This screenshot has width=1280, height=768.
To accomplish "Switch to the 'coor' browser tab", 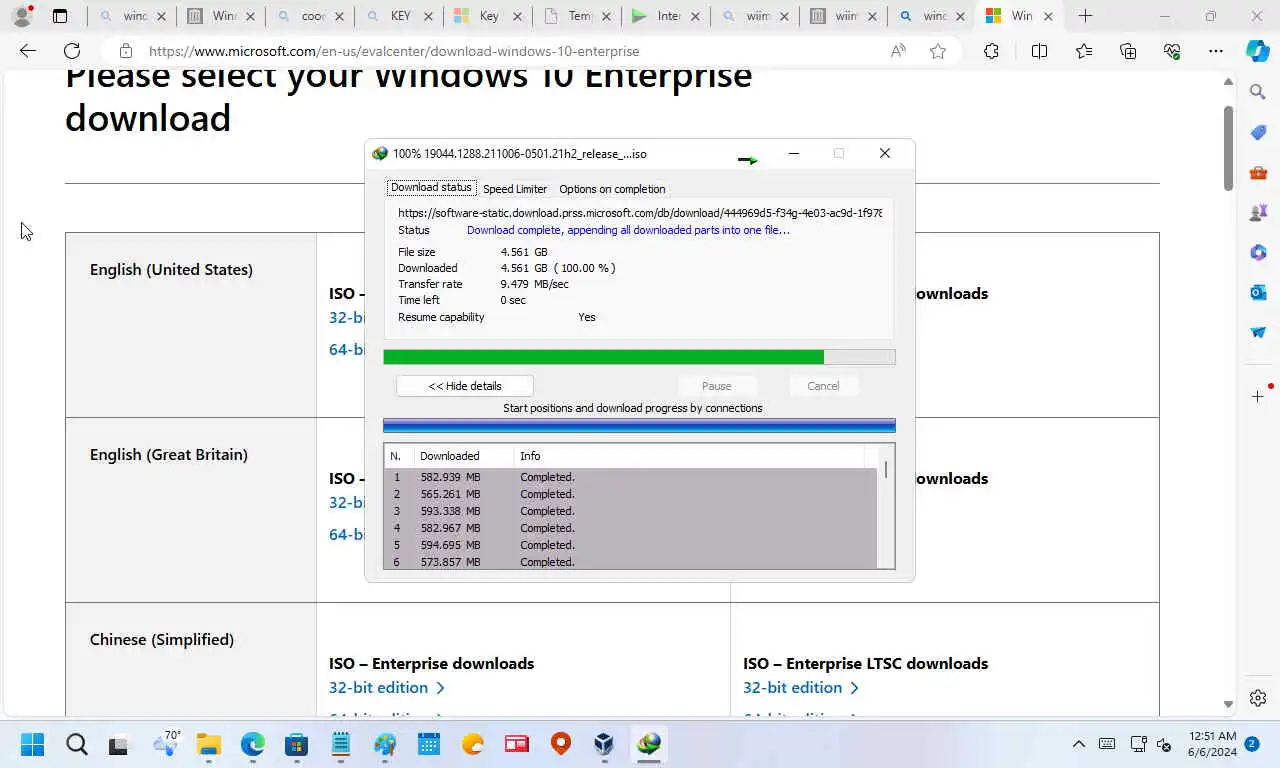I will click(312, 16).
